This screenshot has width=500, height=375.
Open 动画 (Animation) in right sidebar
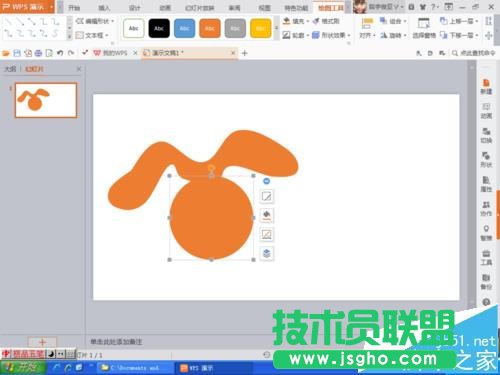coord(486,111)
